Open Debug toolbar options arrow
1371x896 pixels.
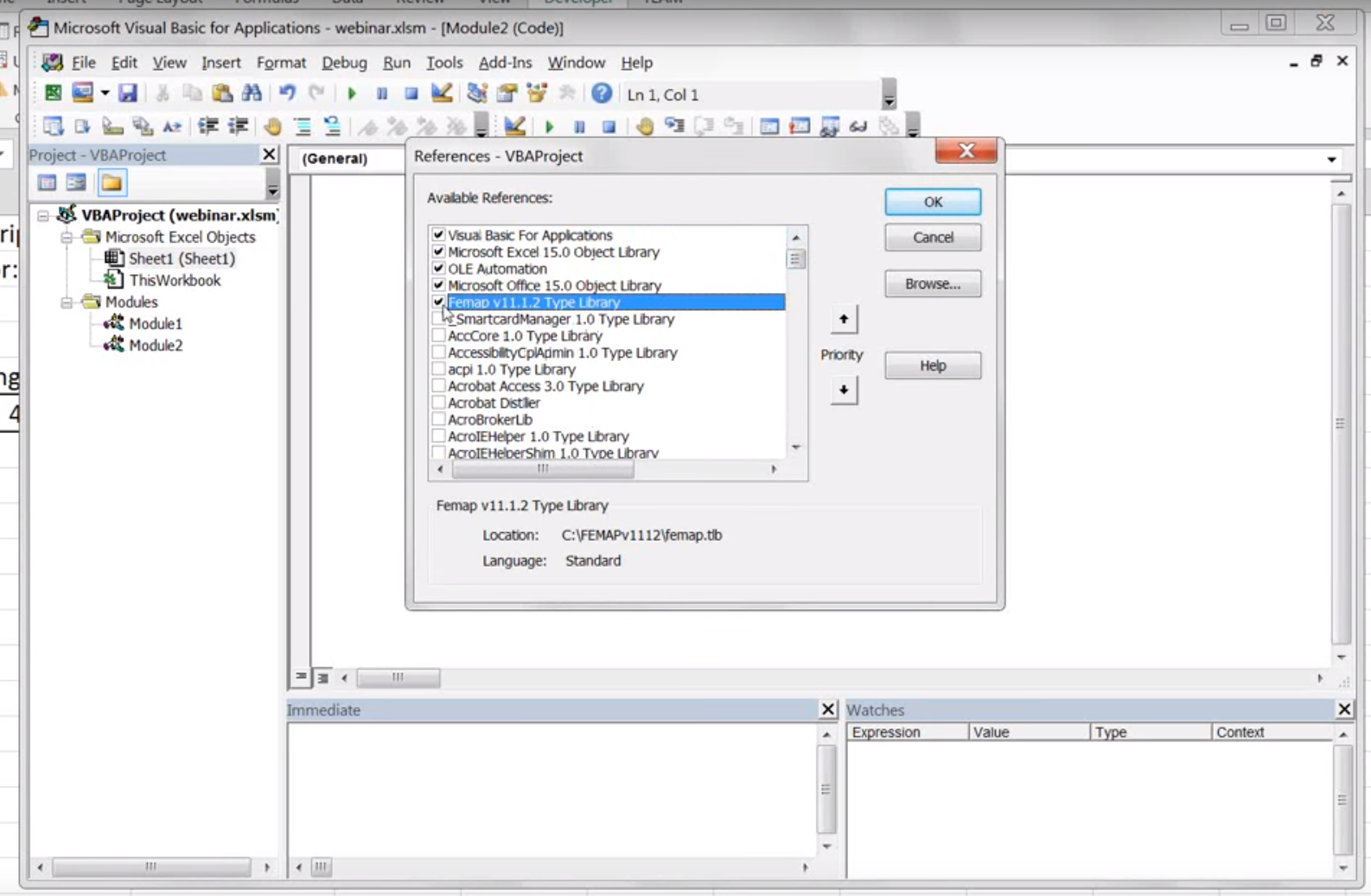(913, 126)
